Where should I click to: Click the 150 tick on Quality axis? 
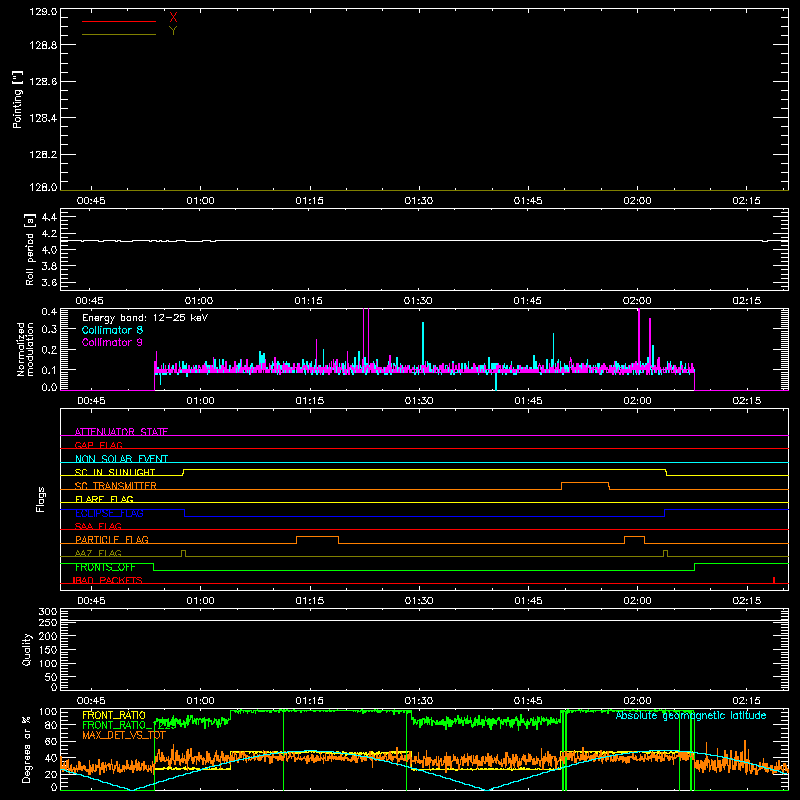[x=48, y=650]
